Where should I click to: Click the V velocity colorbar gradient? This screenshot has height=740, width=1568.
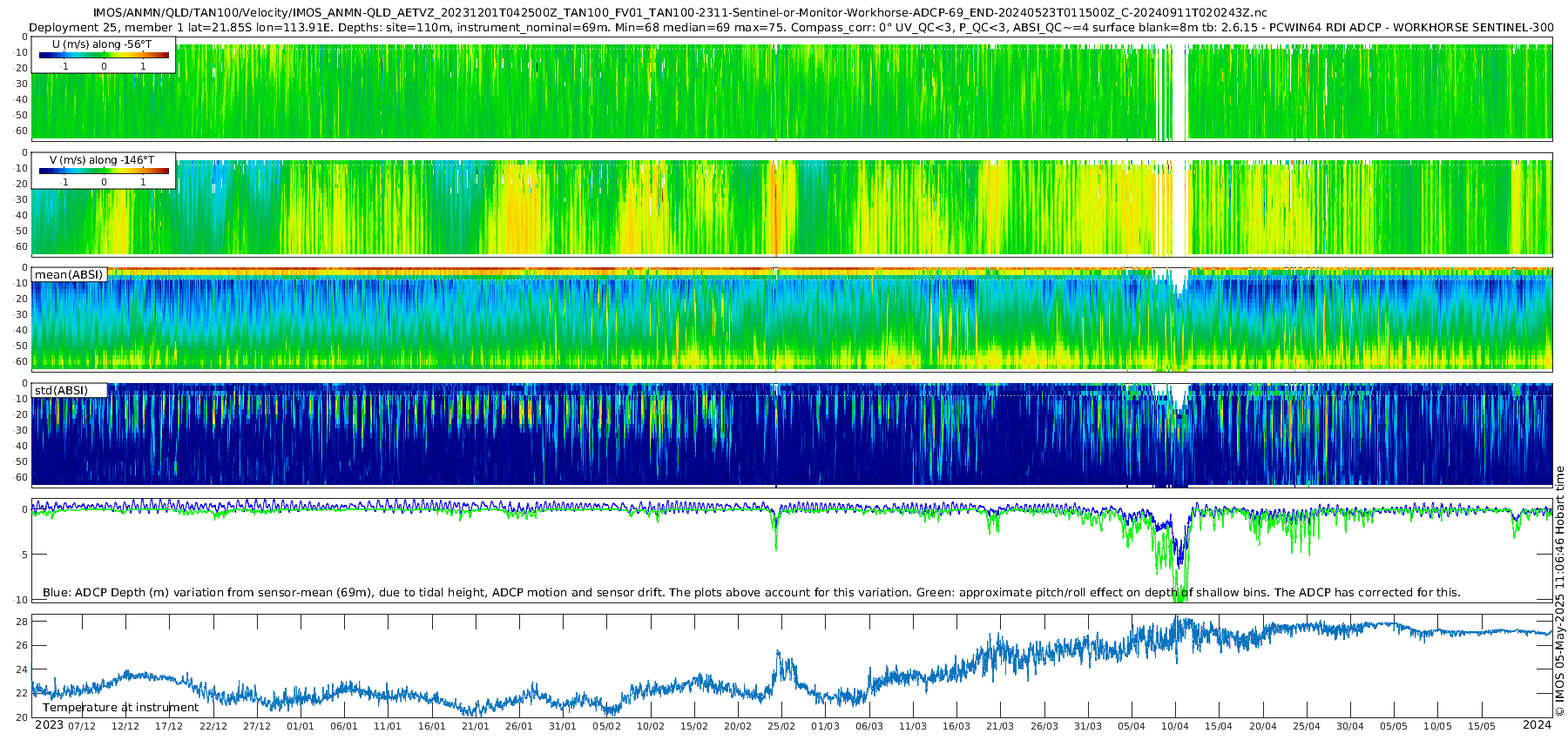click(104, 172)
